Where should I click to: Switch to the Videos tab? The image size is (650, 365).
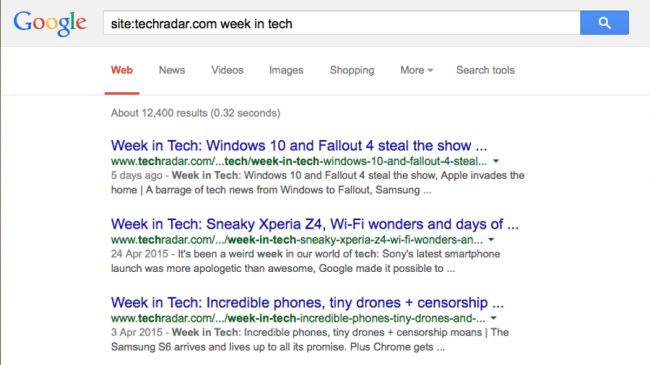(x=227, y=70)
